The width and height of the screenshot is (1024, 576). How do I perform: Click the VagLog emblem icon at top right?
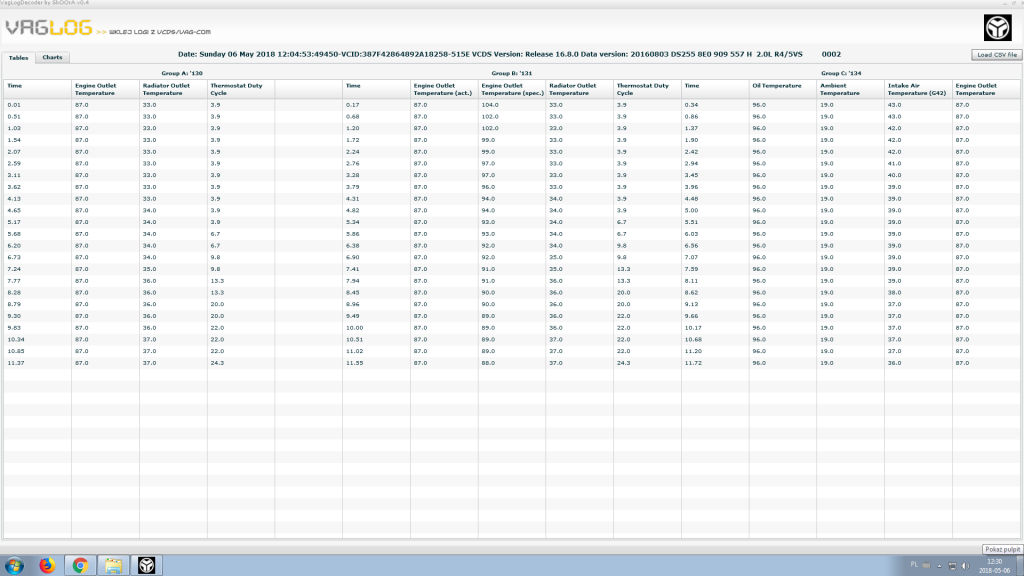click(x=997, y=28)
